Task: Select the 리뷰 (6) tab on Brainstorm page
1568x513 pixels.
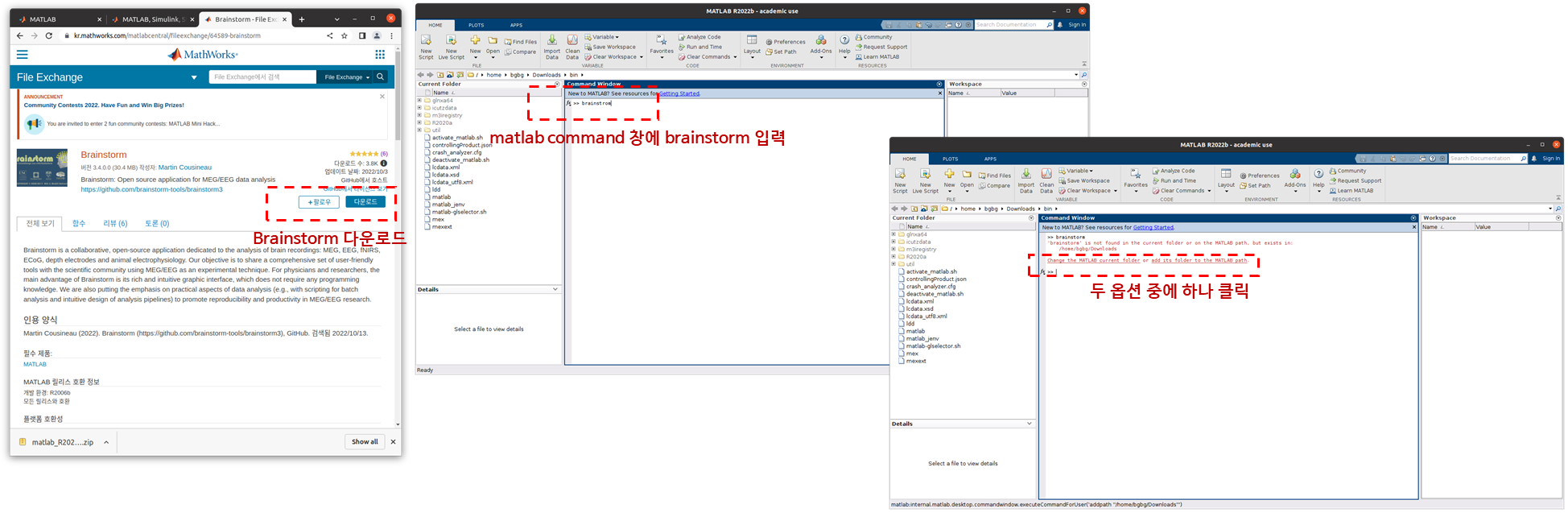Action: tap(115, 223)
